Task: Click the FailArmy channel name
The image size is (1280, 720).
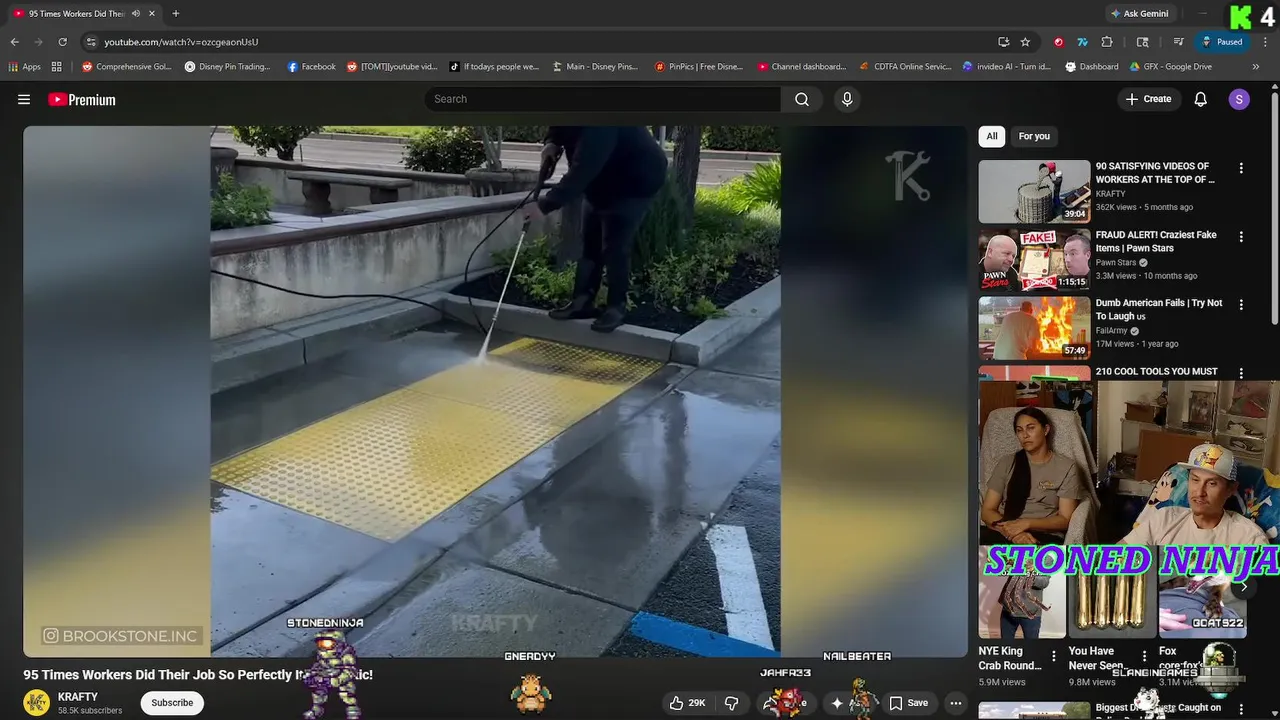Action: pos(1112,331)
